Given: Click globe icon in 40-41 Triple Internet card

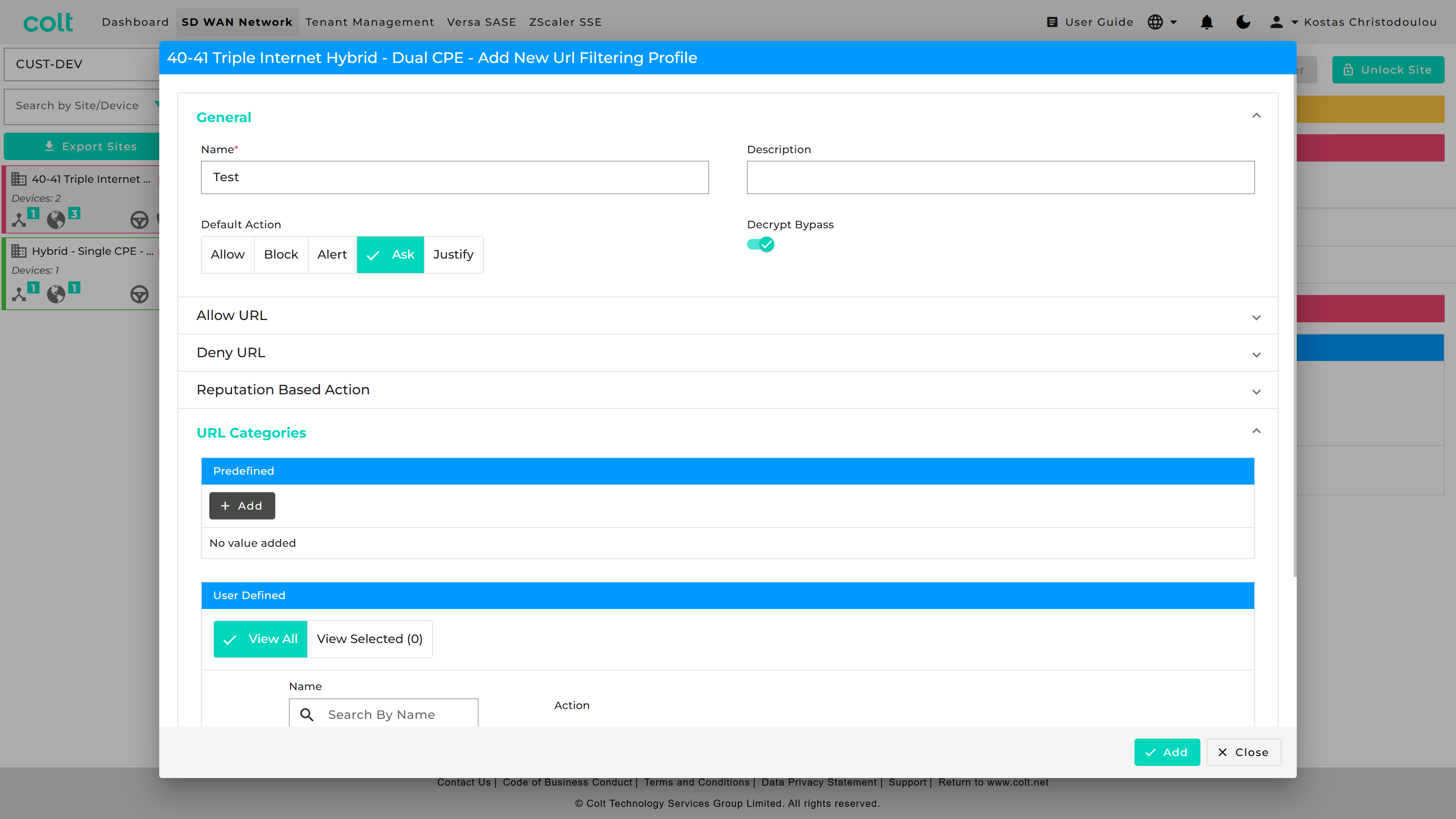Looking at the screenshot, I should pos(56,219).
